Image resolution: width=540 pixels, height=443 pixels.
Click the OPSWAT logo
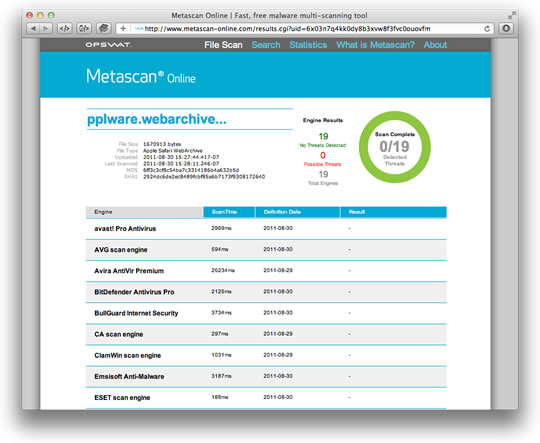(x=108, y=45)
